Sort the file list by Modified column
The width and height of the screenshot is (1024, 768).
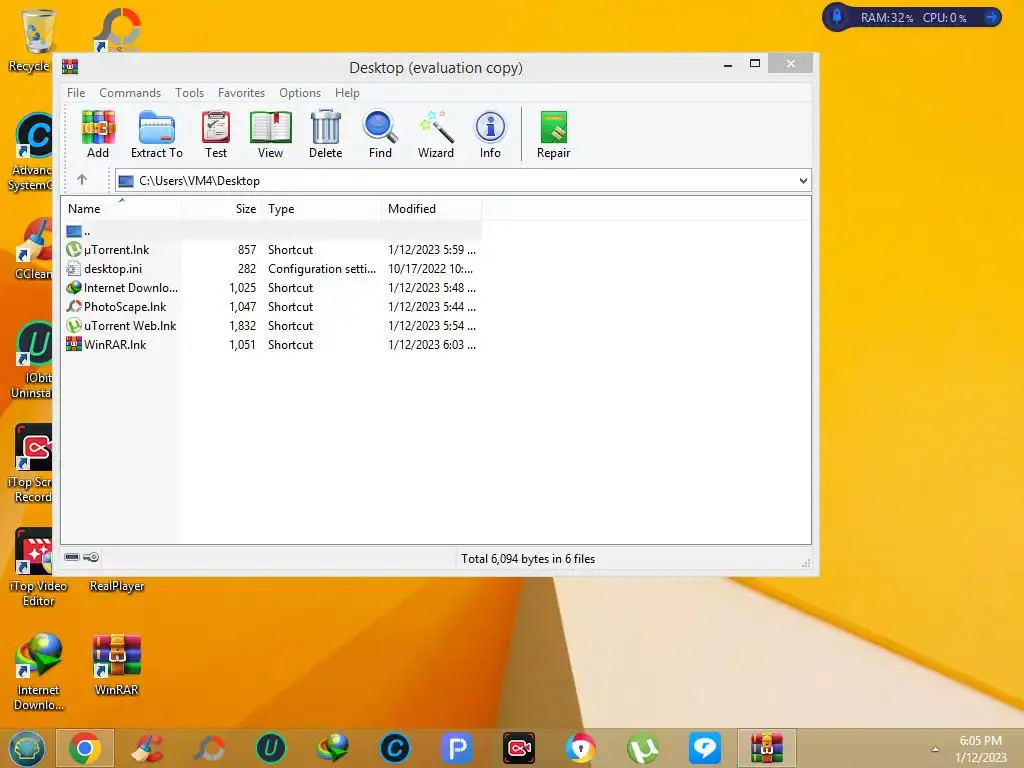click(432, 209)
